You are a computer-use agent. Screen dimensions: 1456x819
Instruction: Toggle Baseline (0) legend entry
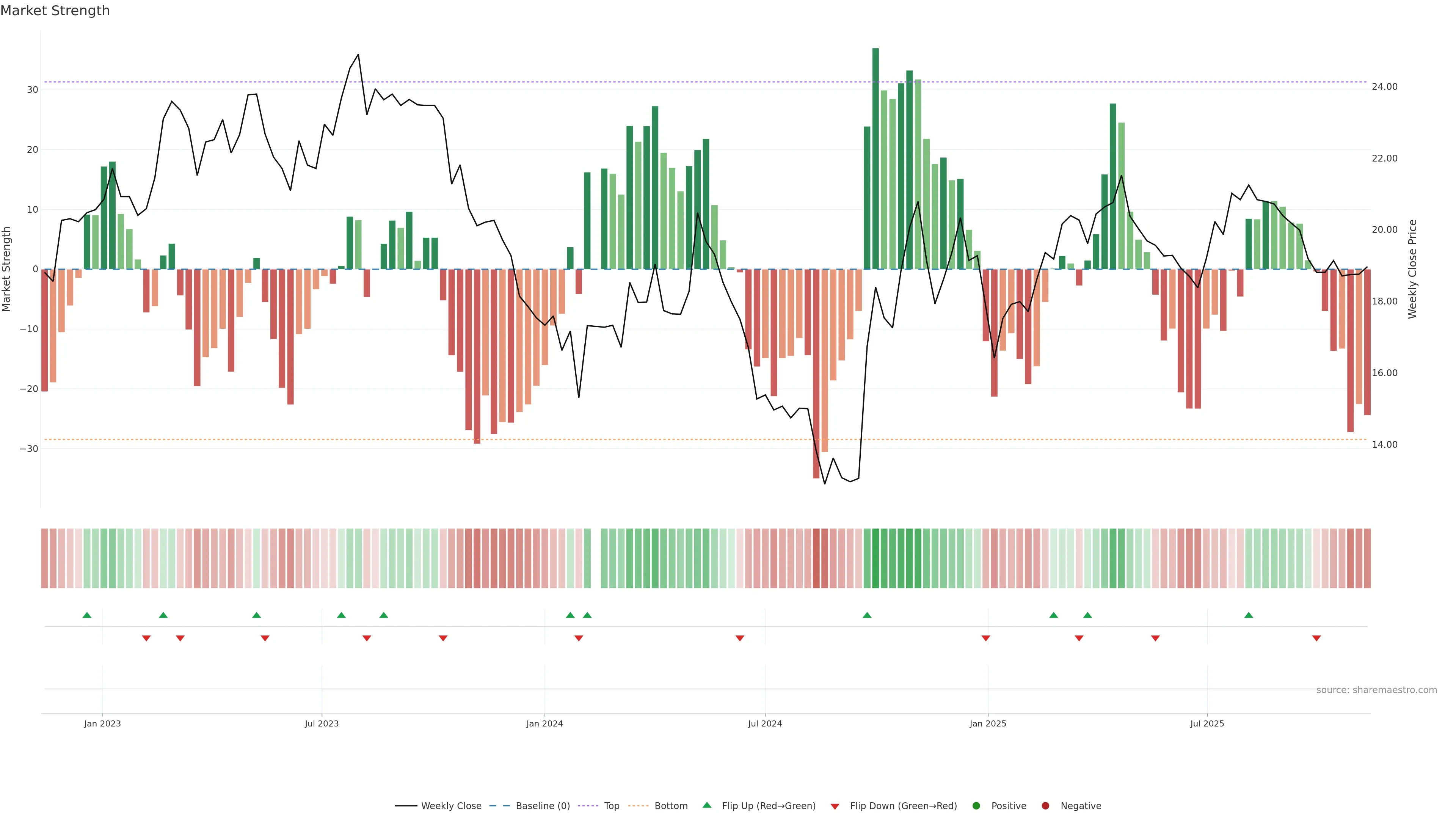click(542, 805)
